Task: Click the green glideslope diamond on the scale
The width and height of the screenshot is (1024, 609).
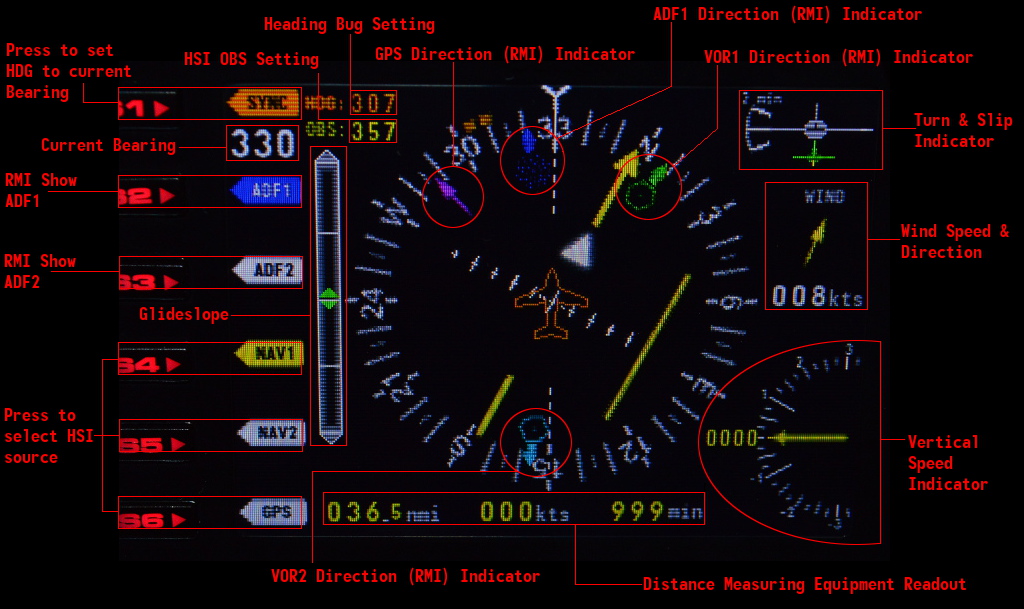Action: [x=331, y=299]
